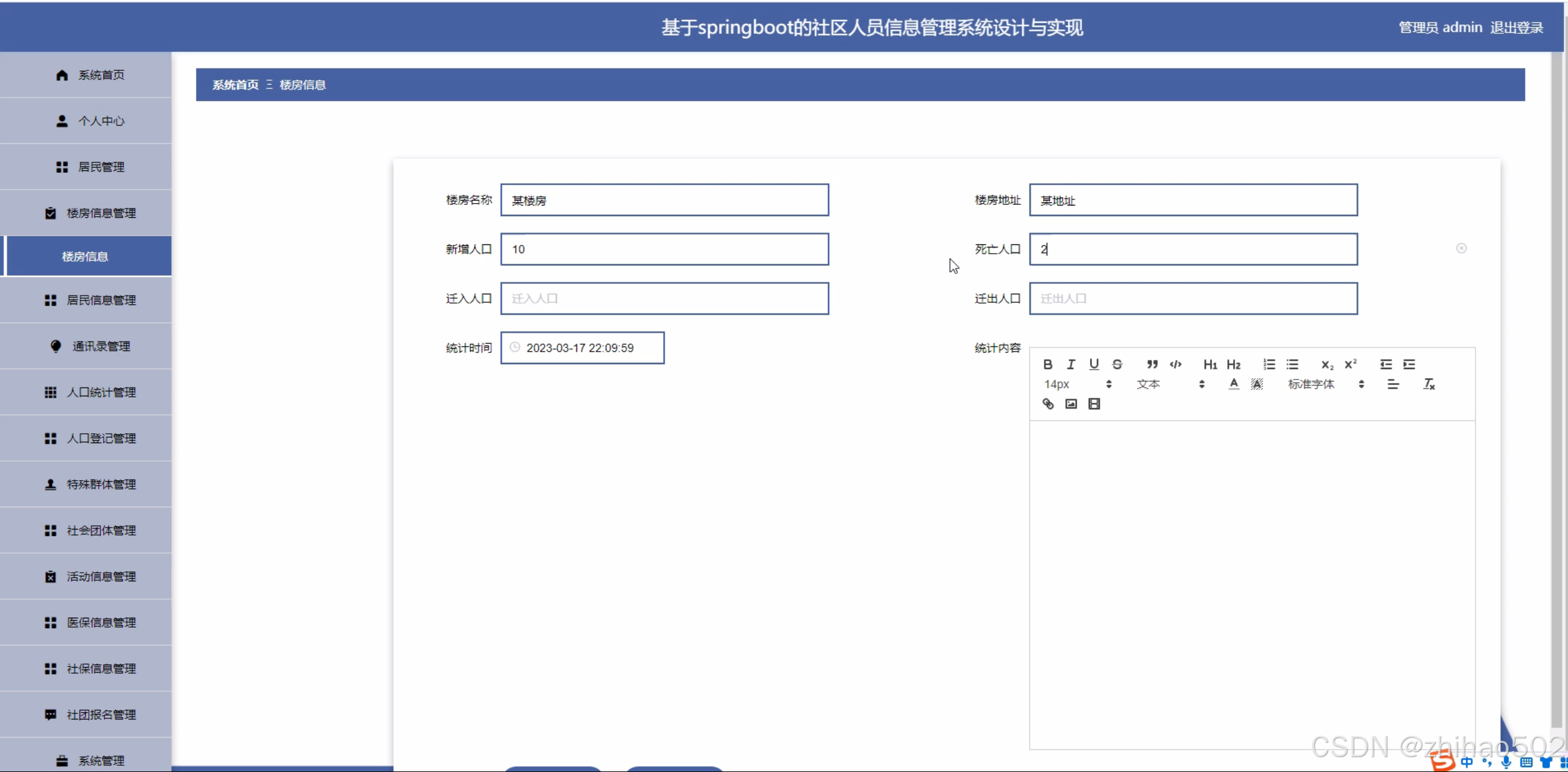Toggle strikethrough formatting button
The height and width of the screenshot is (772, 1568).
click(x=1117, y=364)
